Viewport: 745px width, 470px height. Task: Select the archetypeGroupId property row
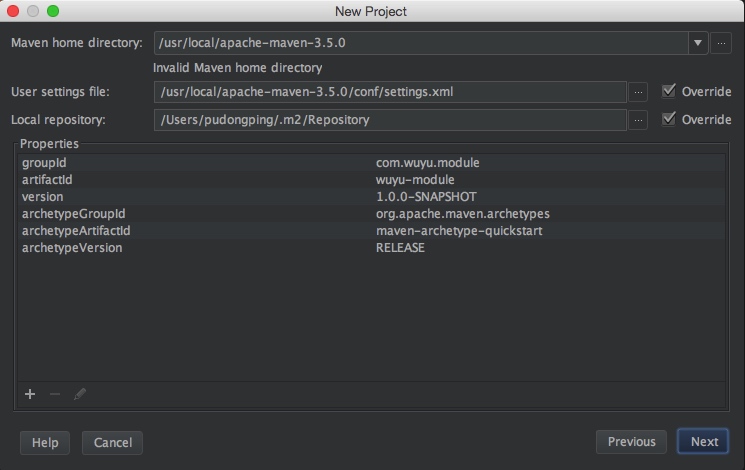click(x=372, y=214)
